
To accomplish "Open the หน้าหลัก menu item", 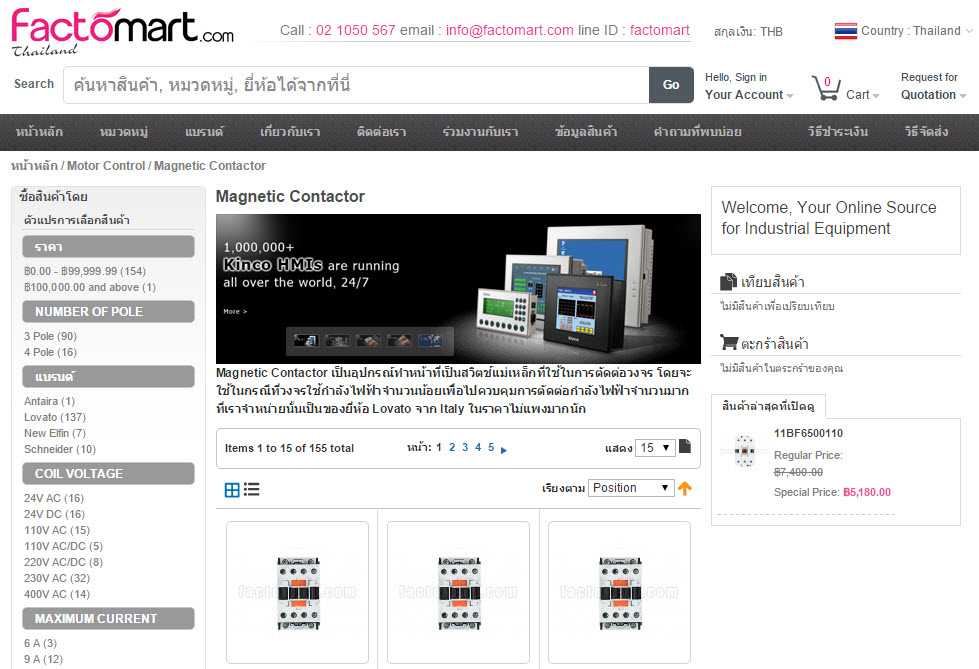I will pyautogui.click(x=39, y=132).
